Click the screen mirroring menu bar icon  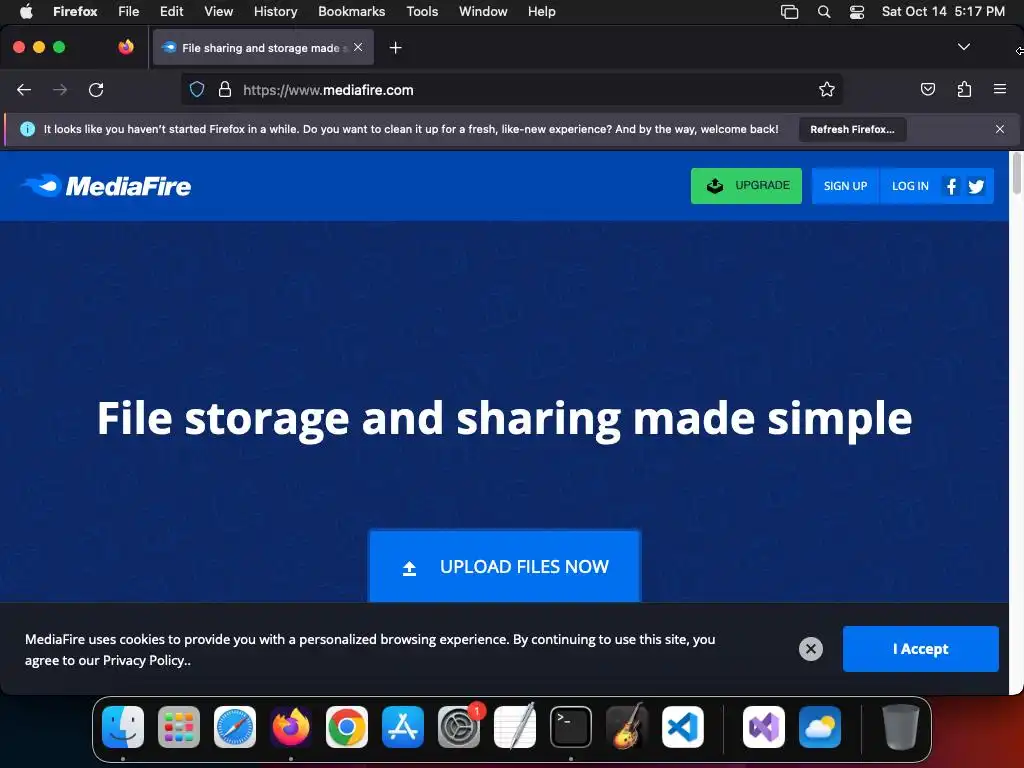789,11
